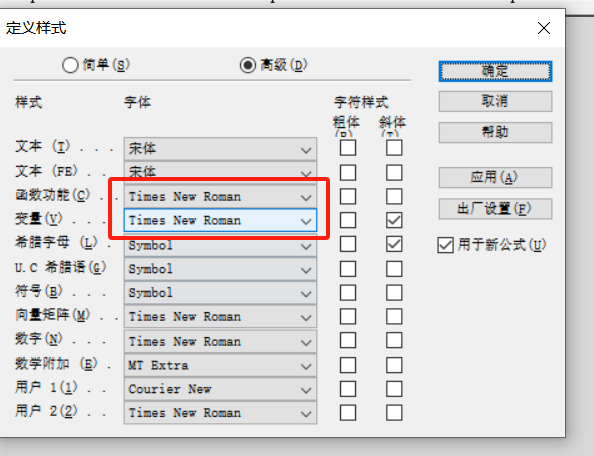Uncheck italic for 希腊字母(L) row

click(x=394, y=244)
